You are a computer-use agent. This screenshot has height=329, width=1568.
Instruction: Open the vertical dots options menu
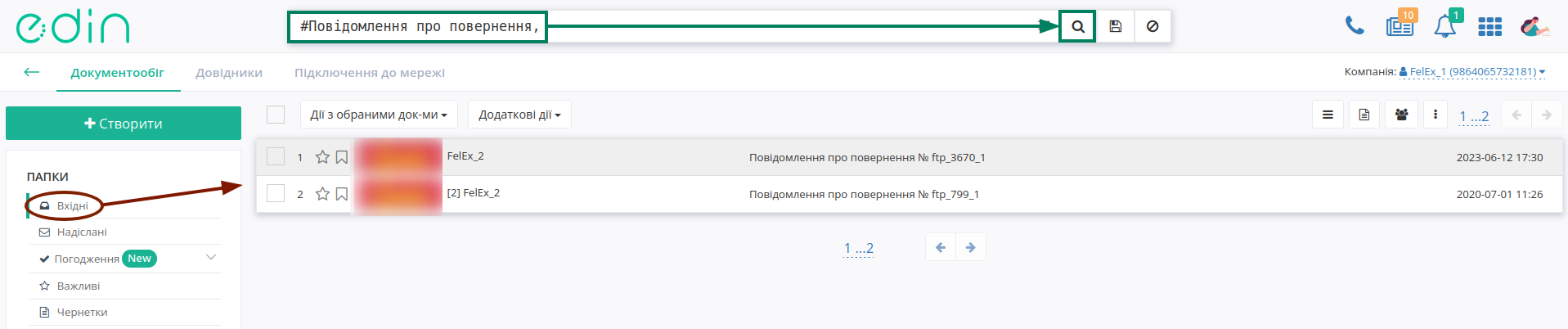tap(1435, 115)
